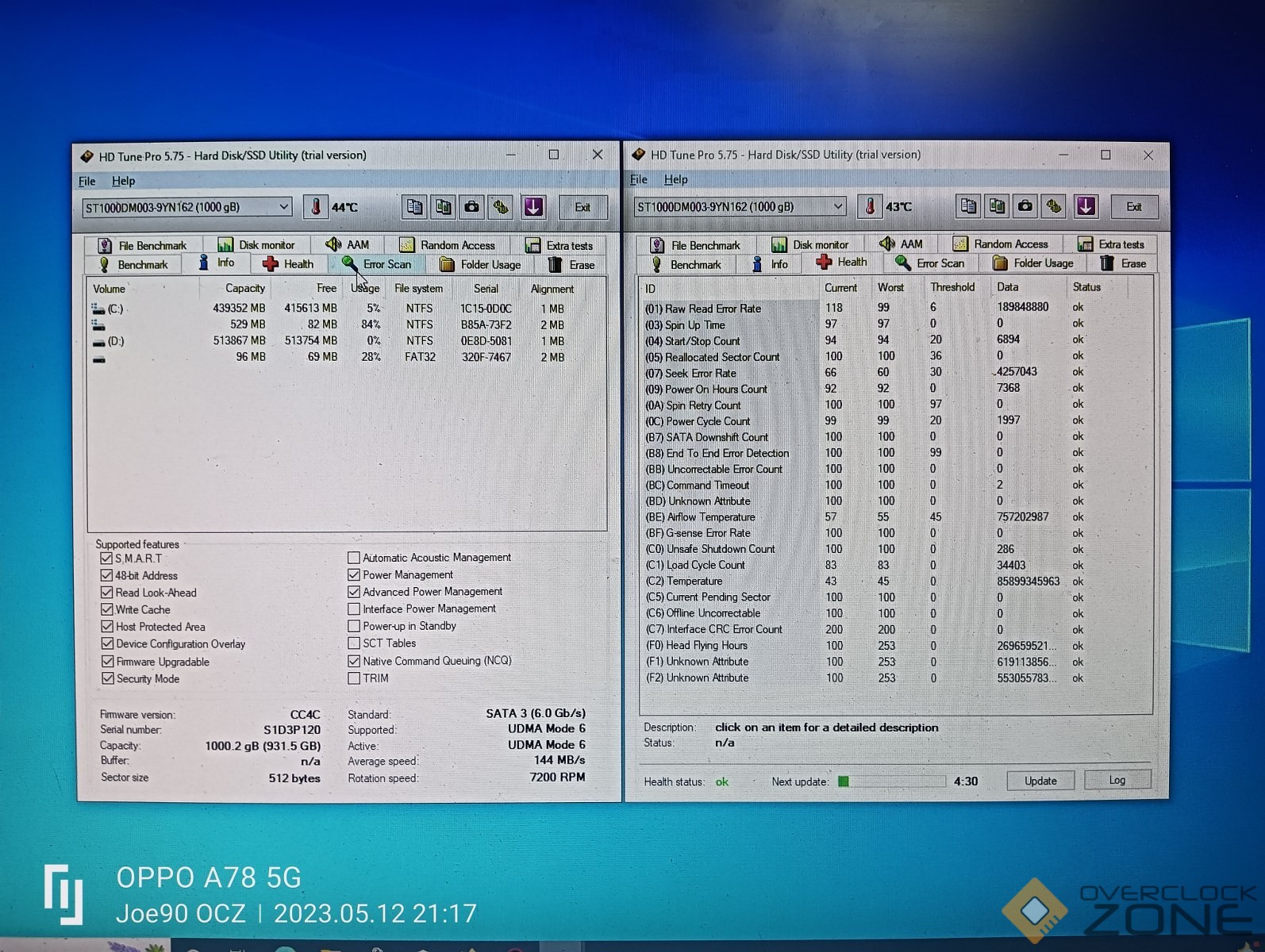The width and height of the screenshot is (1265, 952).
Task: Switch to Health tab in left window
Action: (x=287, y=264)
